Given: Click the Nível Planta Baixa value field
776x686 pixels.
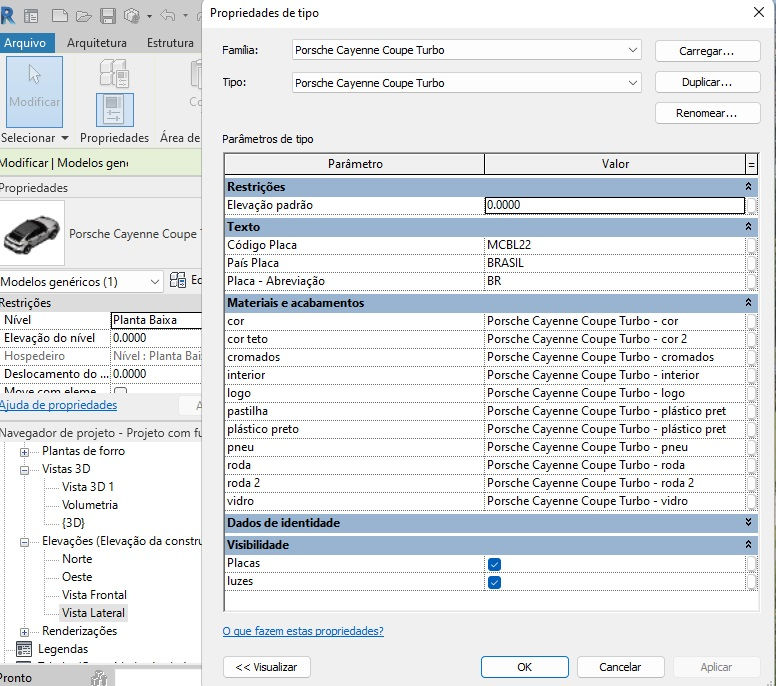Looking at the screenshot, I should (156, 320).
